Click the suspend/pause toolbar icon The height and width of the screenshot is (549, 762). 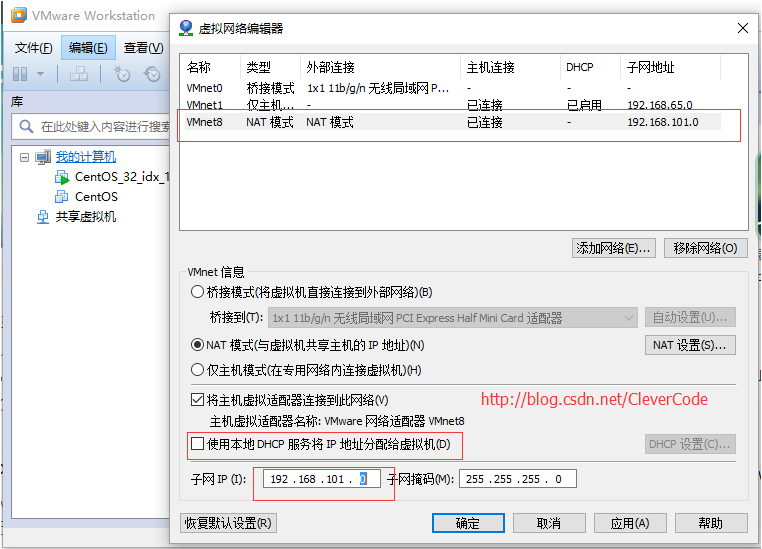coord(20,74)
